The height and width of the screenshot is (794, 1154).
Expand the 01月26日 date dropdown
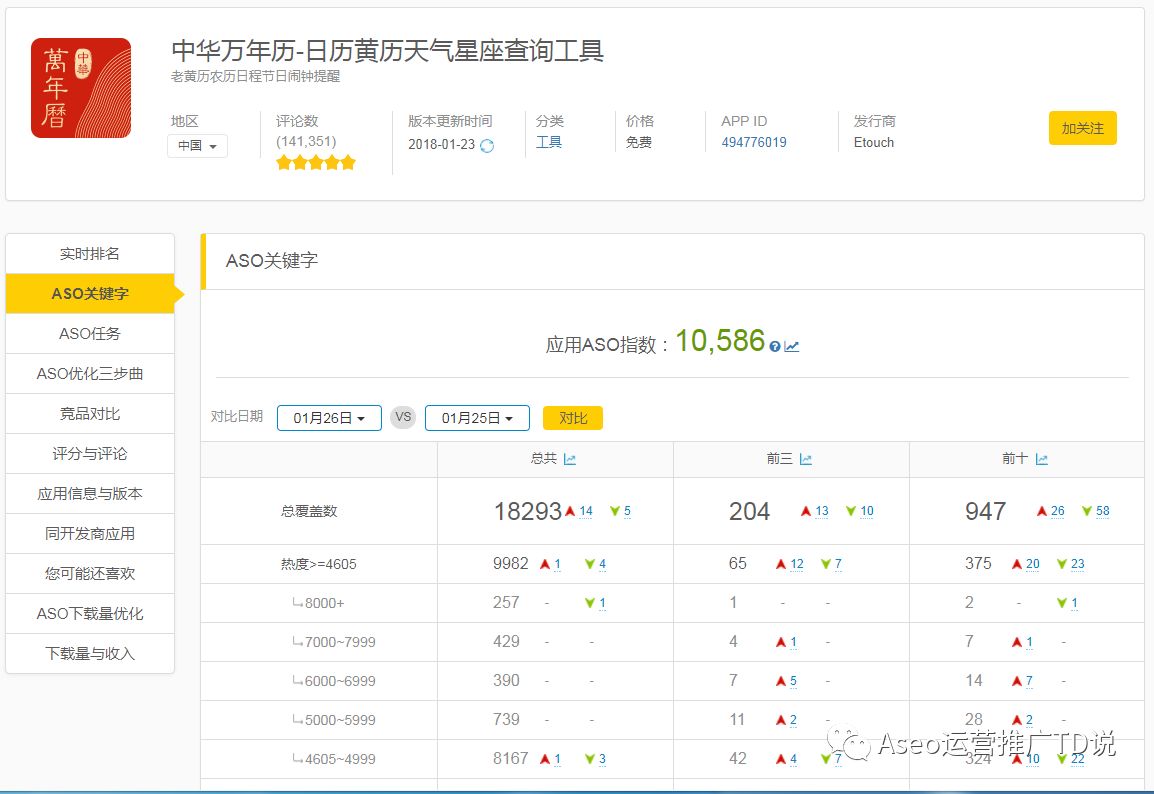tap(329, 418)
